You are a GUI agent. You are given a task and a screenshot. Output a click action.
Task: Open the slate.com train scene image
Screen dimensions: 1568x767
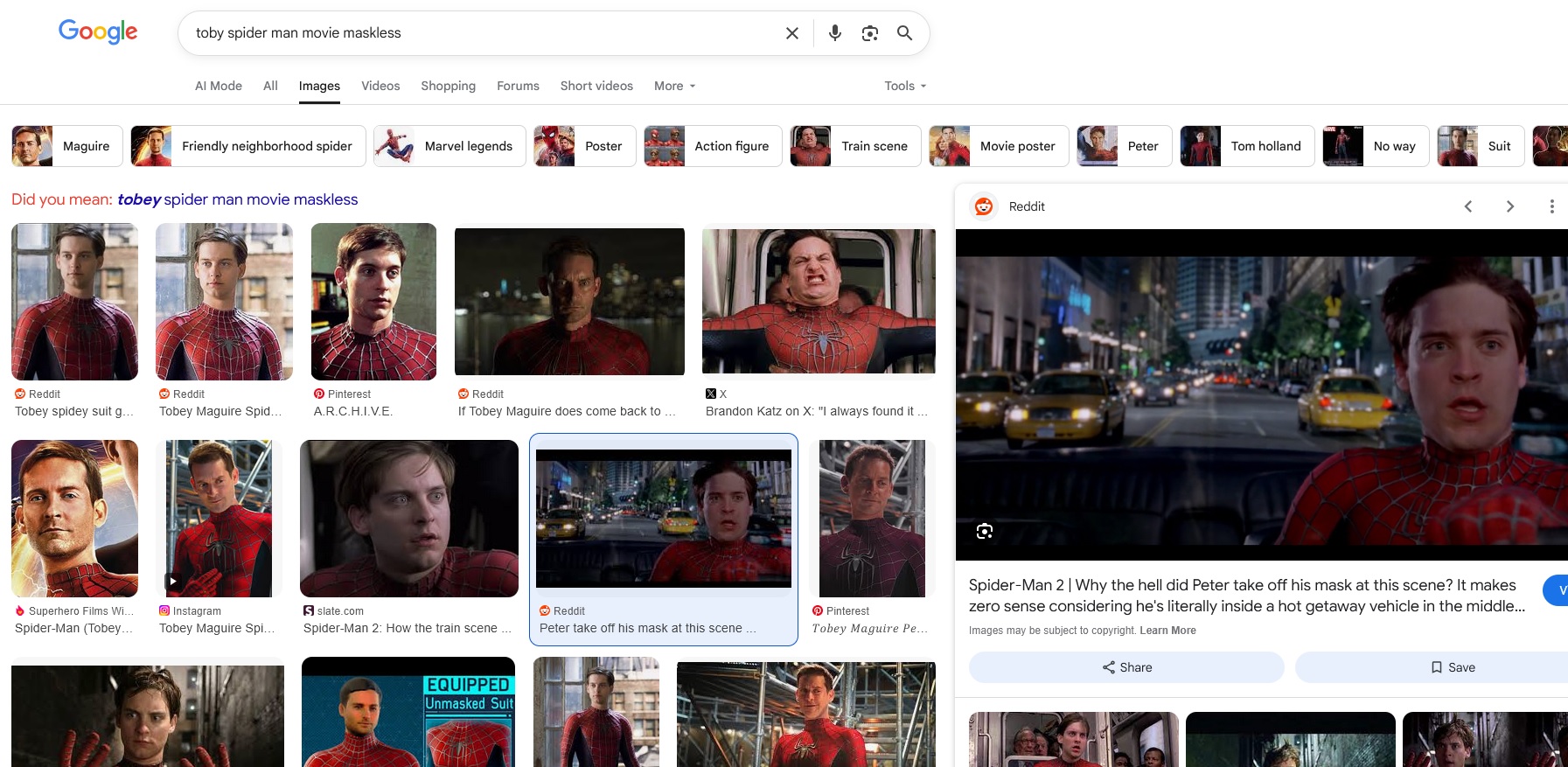tap(409, 519)
